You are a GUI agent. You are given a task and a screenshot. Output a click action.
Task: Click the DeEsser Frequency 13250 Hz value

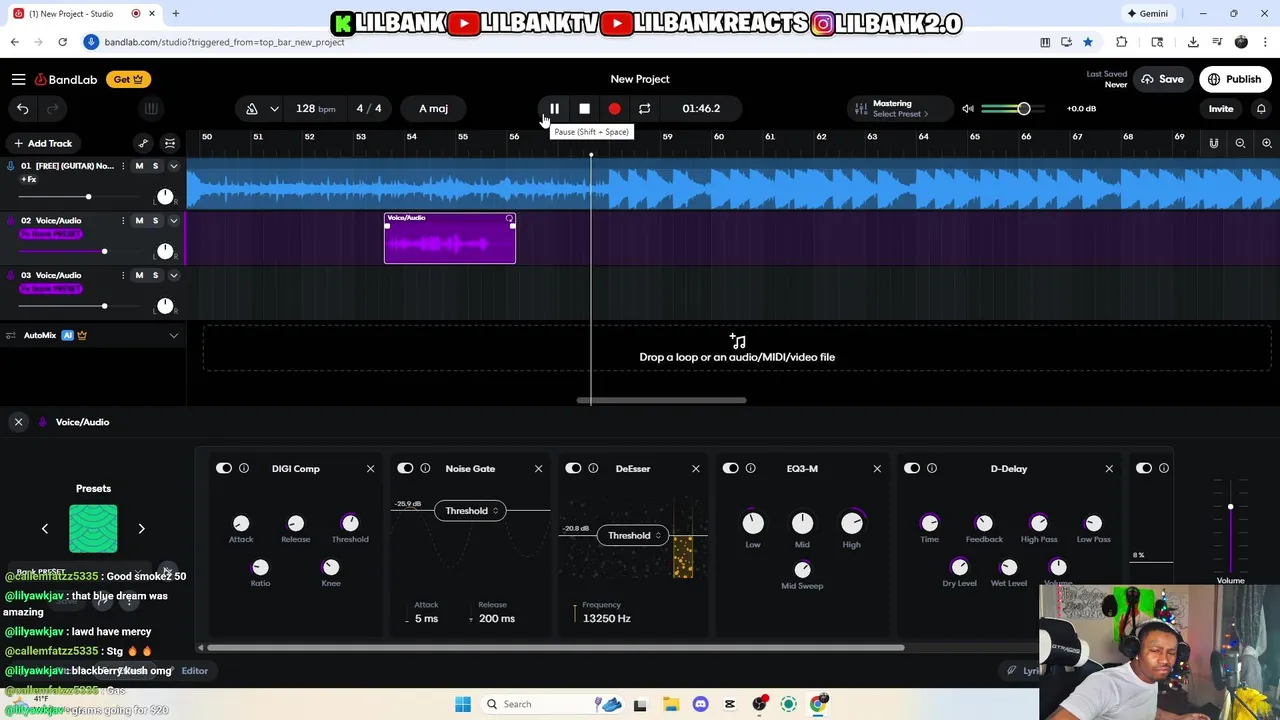click(x=606, y=618)
